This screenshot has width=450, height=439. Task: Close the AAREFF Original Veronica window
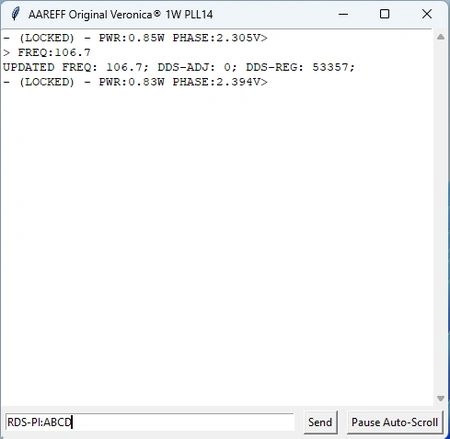click(427, 14)
